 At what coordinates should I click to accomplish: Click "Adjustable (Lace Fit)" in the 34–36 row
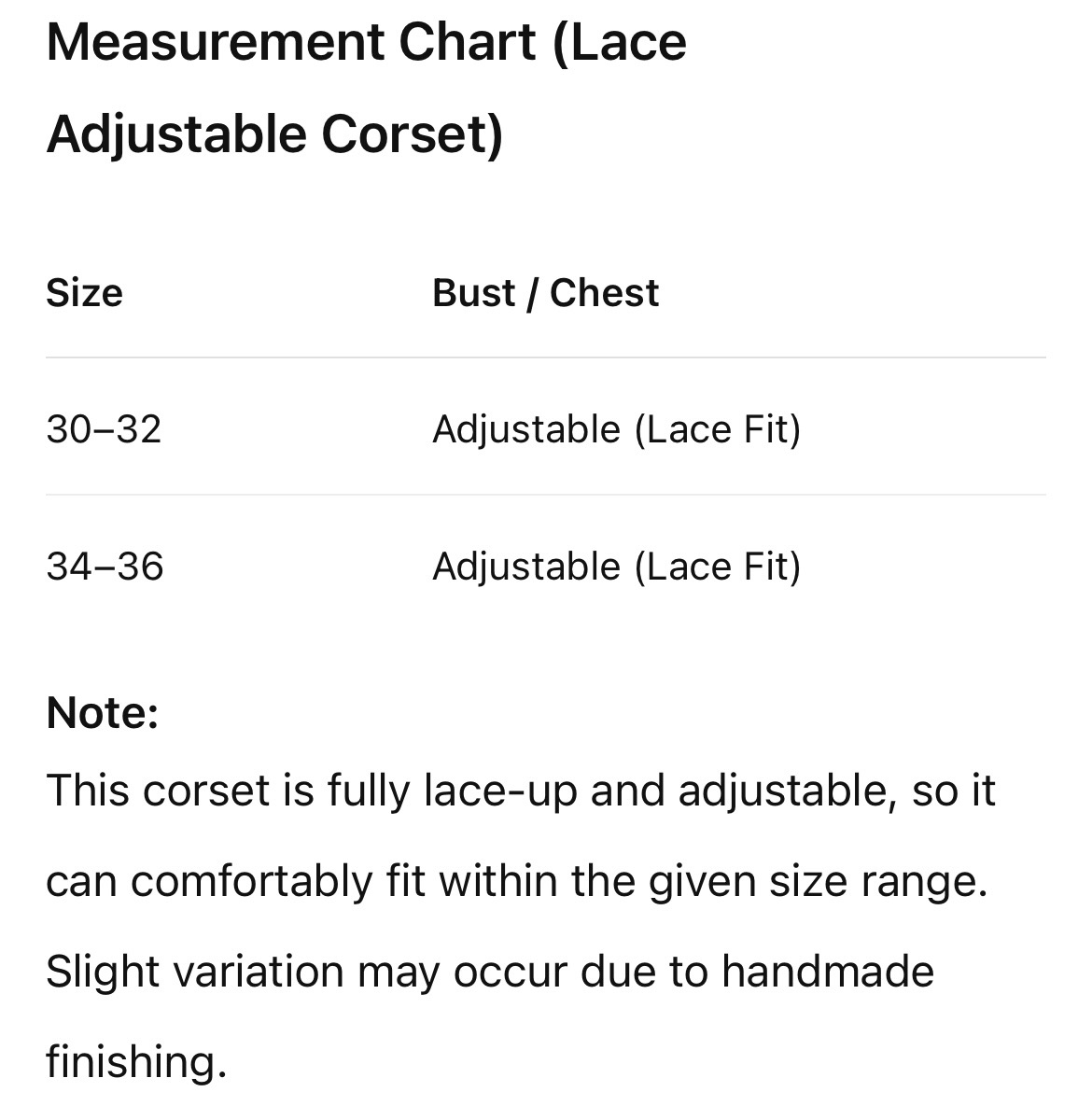pos(617,567)
